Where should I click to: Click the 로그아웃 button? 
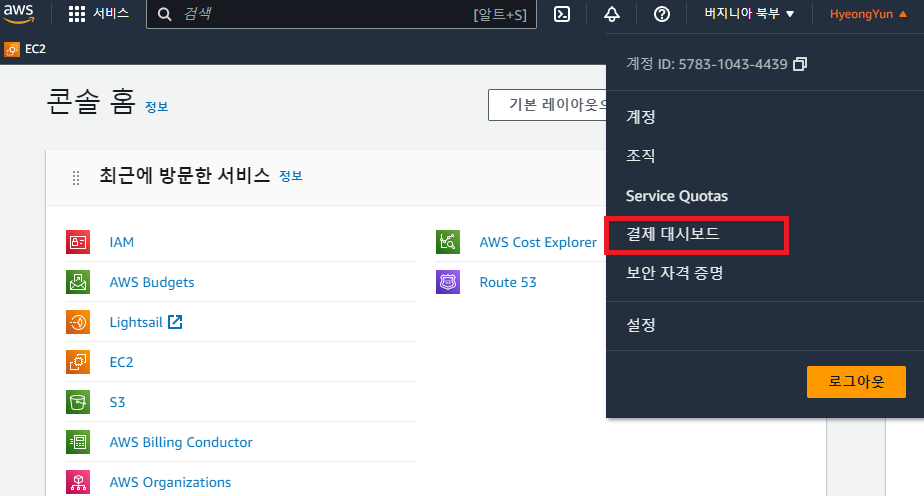tap(856, 382)
